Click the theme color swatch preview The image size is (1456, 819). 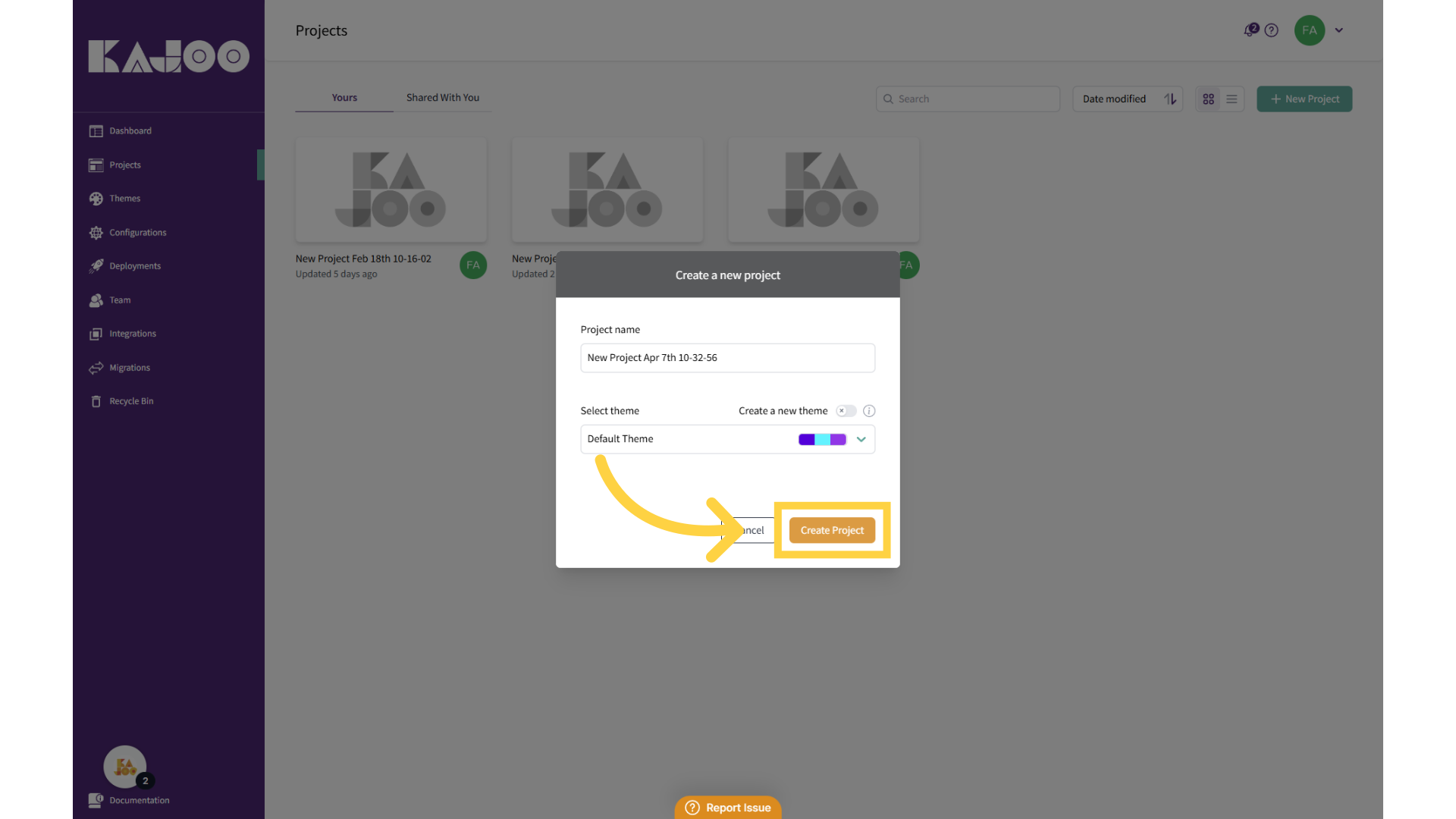pyautogui.click(x=822, y=439)
